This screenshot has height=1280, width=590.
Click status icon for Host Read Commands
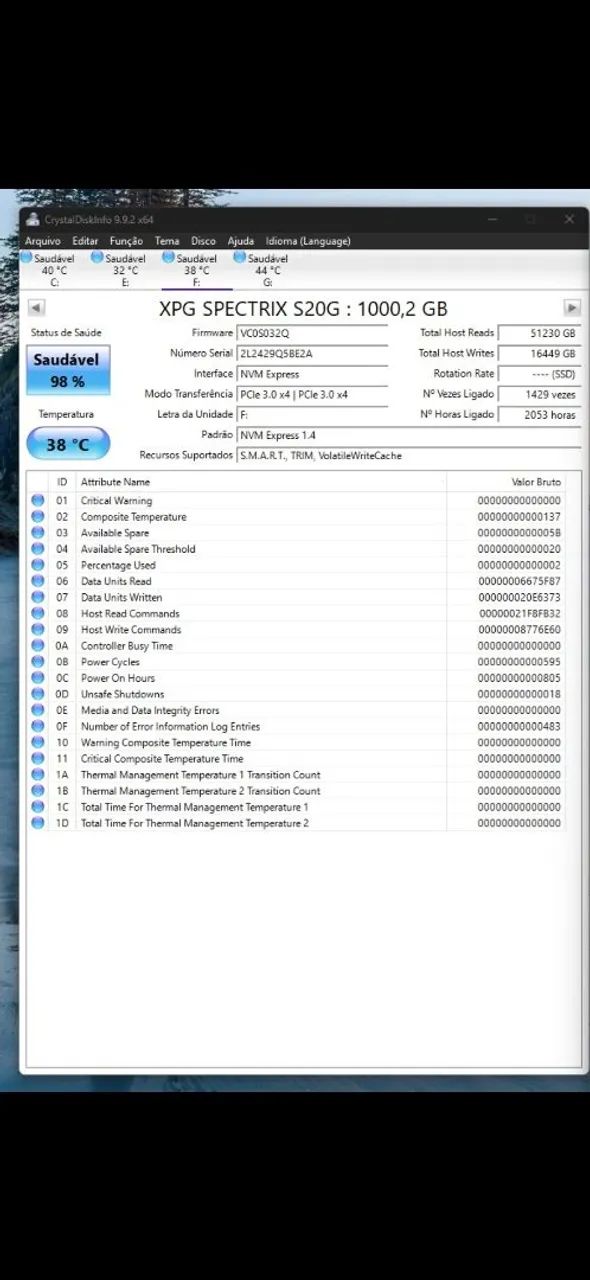click(x=38, y=613)
